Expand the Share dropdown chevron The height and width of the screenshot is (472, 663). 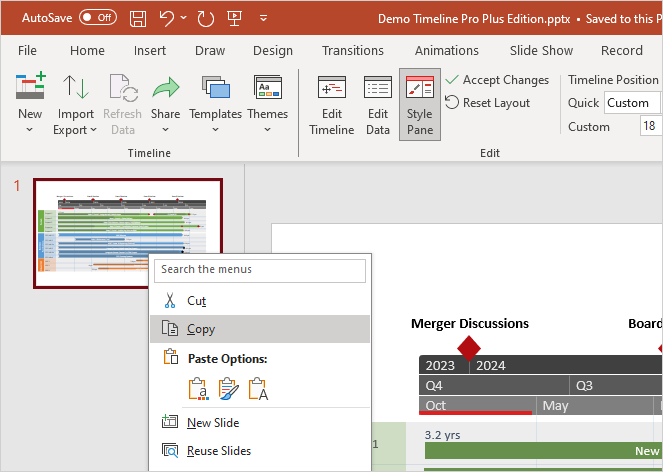(x=165, y=130)
